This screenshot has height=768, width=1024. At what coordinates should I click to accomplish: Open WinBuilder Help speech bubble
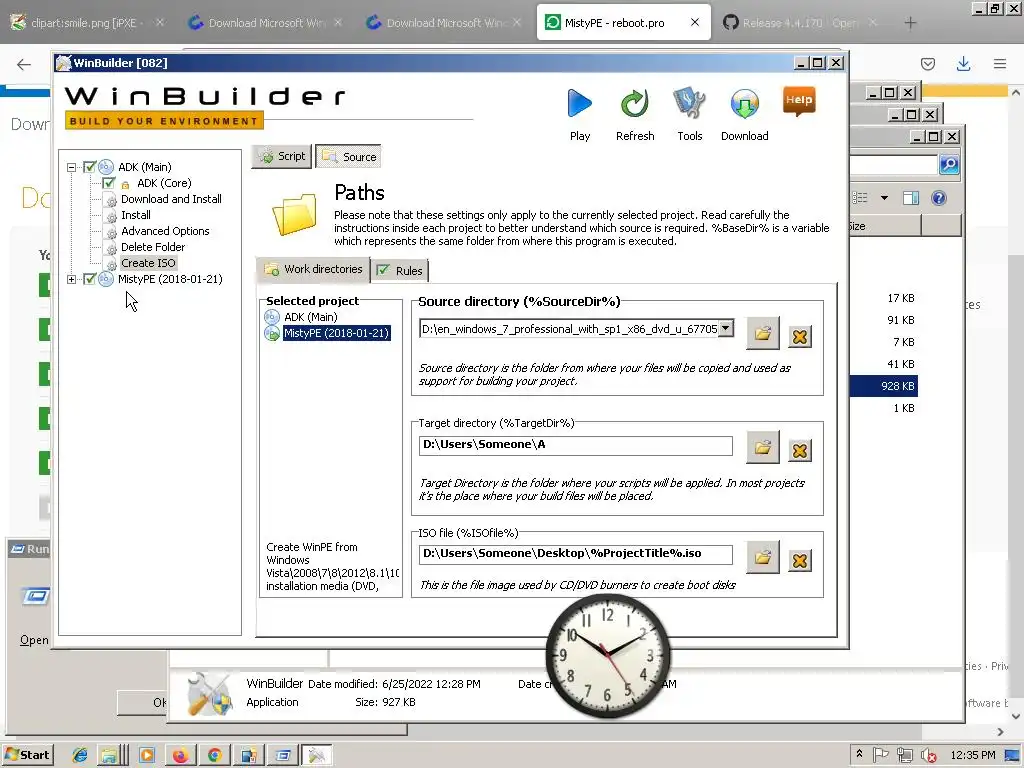[799, 101]
